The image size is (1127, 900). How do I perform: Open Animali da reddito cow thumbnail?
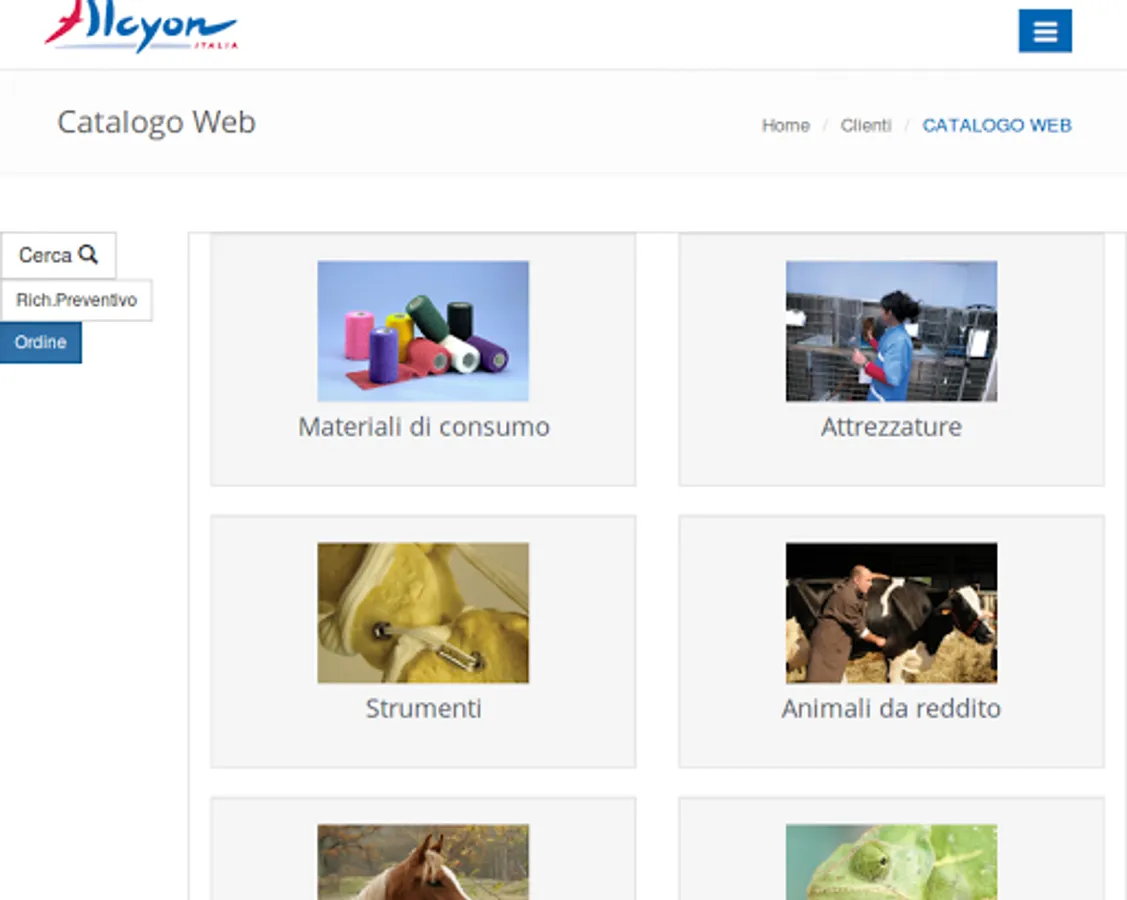[891, 612]
